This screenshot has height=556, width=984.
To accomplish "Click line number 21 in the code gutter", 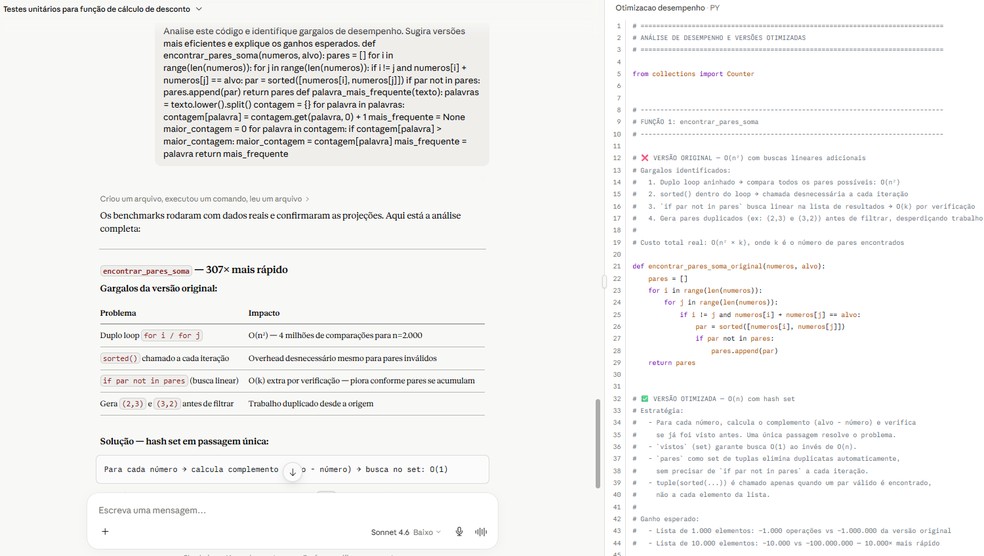I will tap(617, 266).
